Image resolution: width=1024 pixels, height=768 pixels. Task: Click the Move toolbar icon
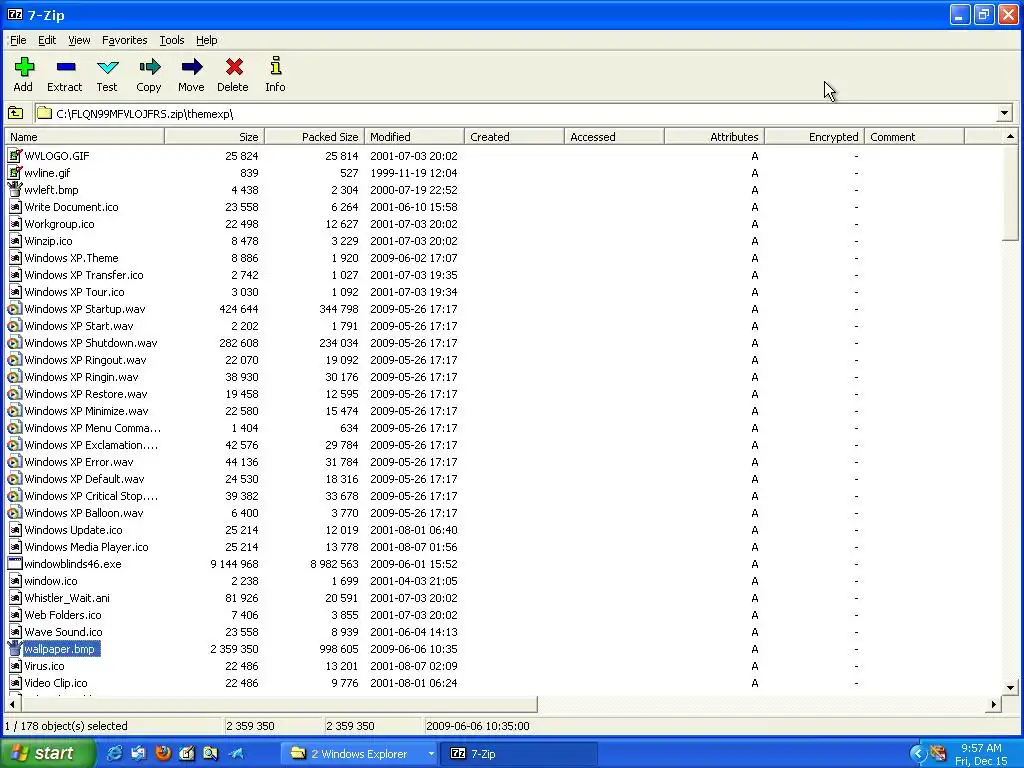click(191, 67)
